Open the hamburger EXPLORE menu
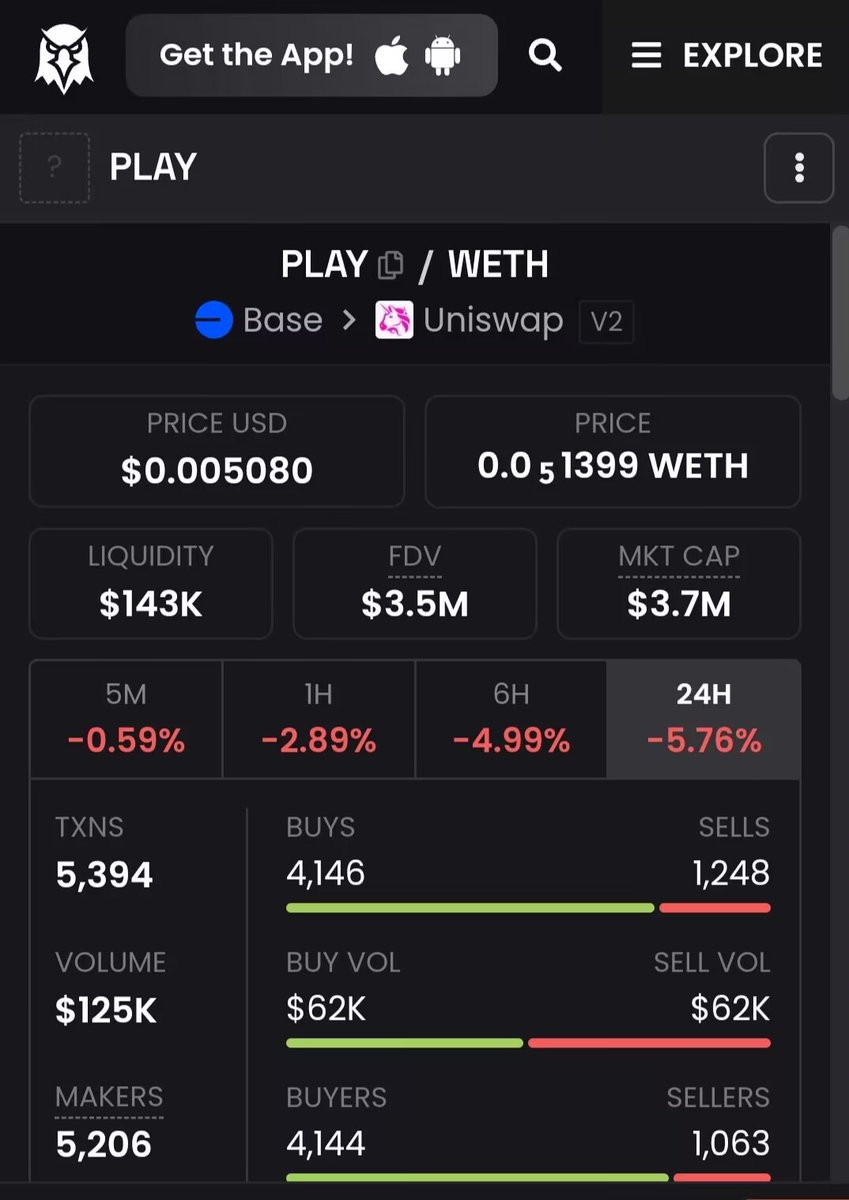 coord(727,55)
